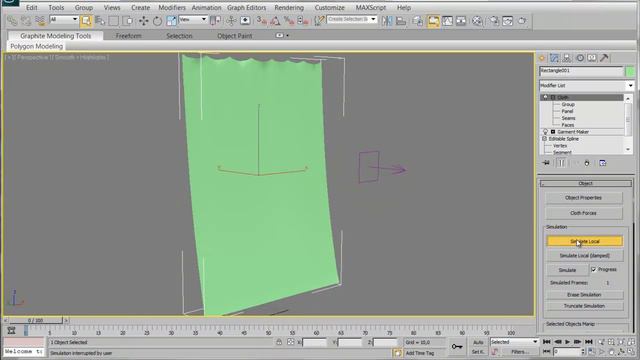Viewport: 640px width, 360px height.
Task: Open the Hierarchy panel tab icon
Action: [x=567, y=58]
